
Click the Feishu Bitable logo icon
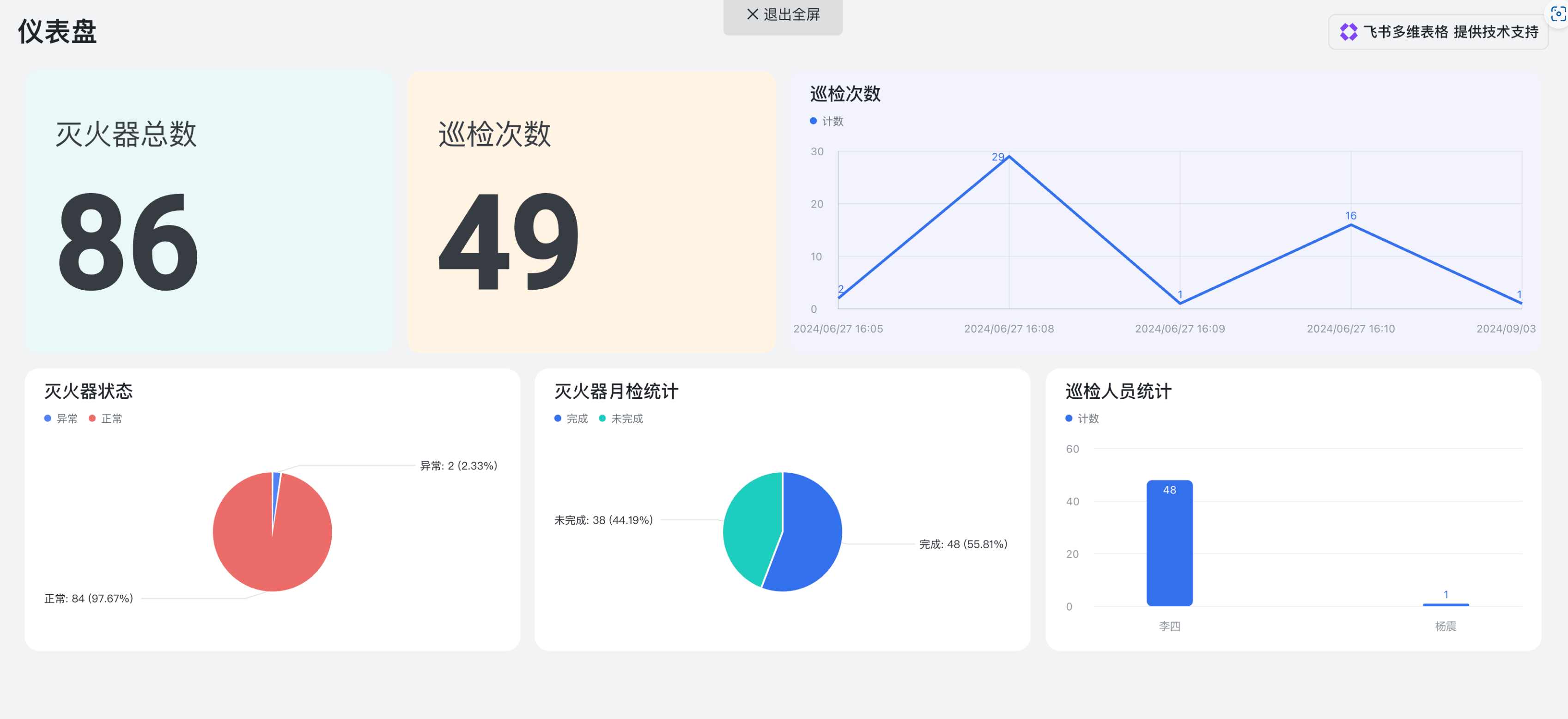tap(1348, 32)
